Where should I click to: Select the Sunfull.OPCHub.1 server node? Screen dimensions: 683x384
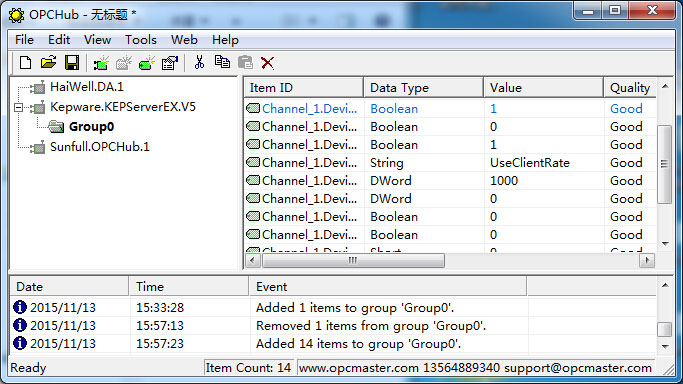[x=99, y=147]
